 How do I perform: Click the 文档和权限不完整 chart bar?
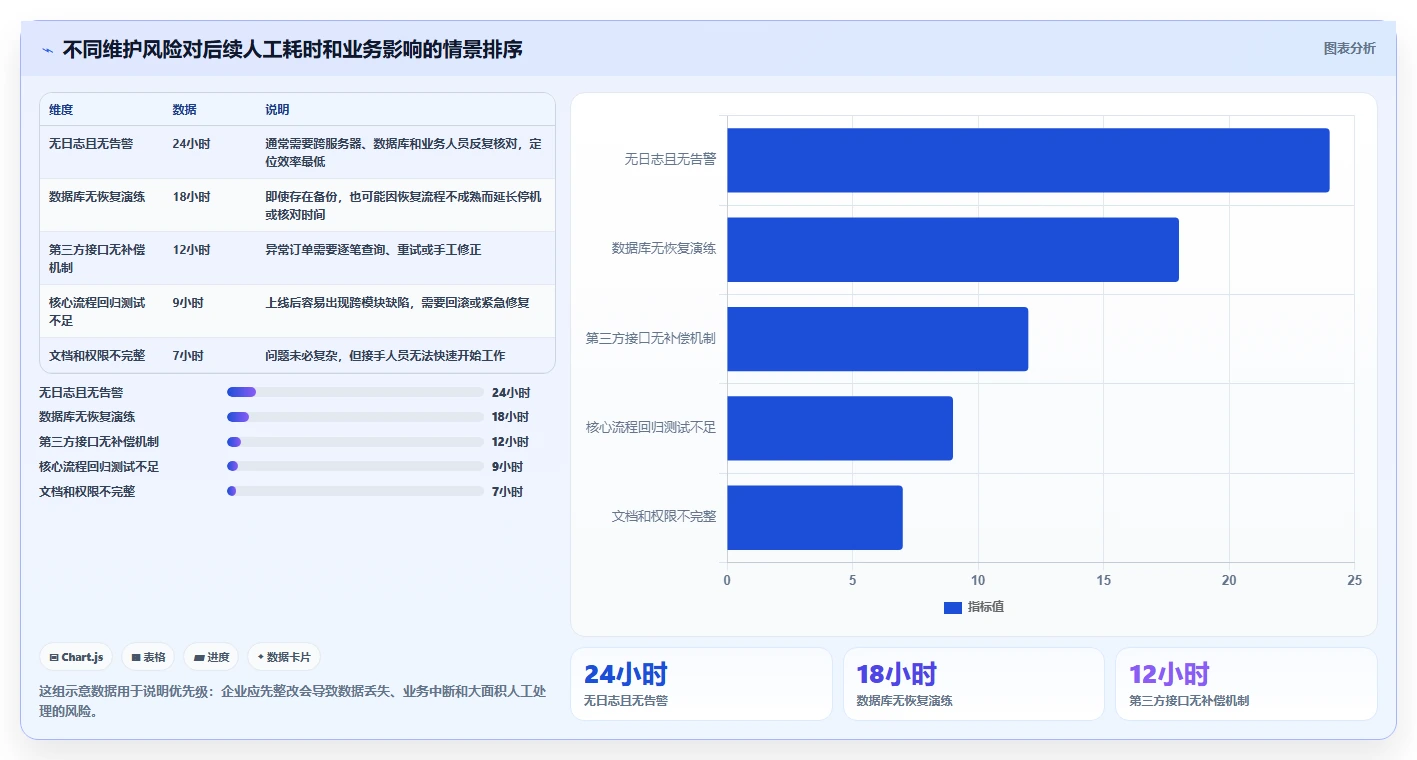[815, 517]
